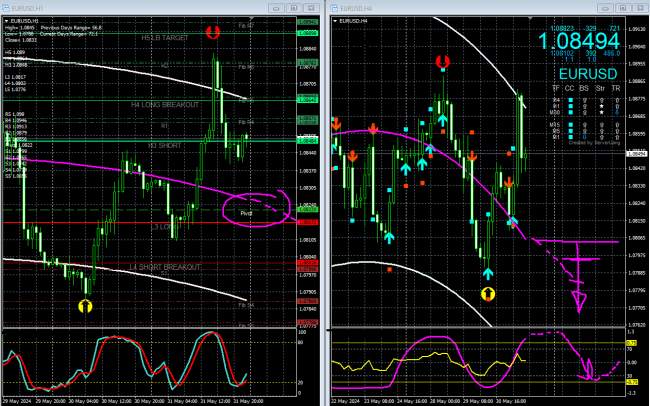The width and height of the screenshot is (650, 406).
Task: Click cyan up arrow above H4 yellow circle
Action: 488,273
